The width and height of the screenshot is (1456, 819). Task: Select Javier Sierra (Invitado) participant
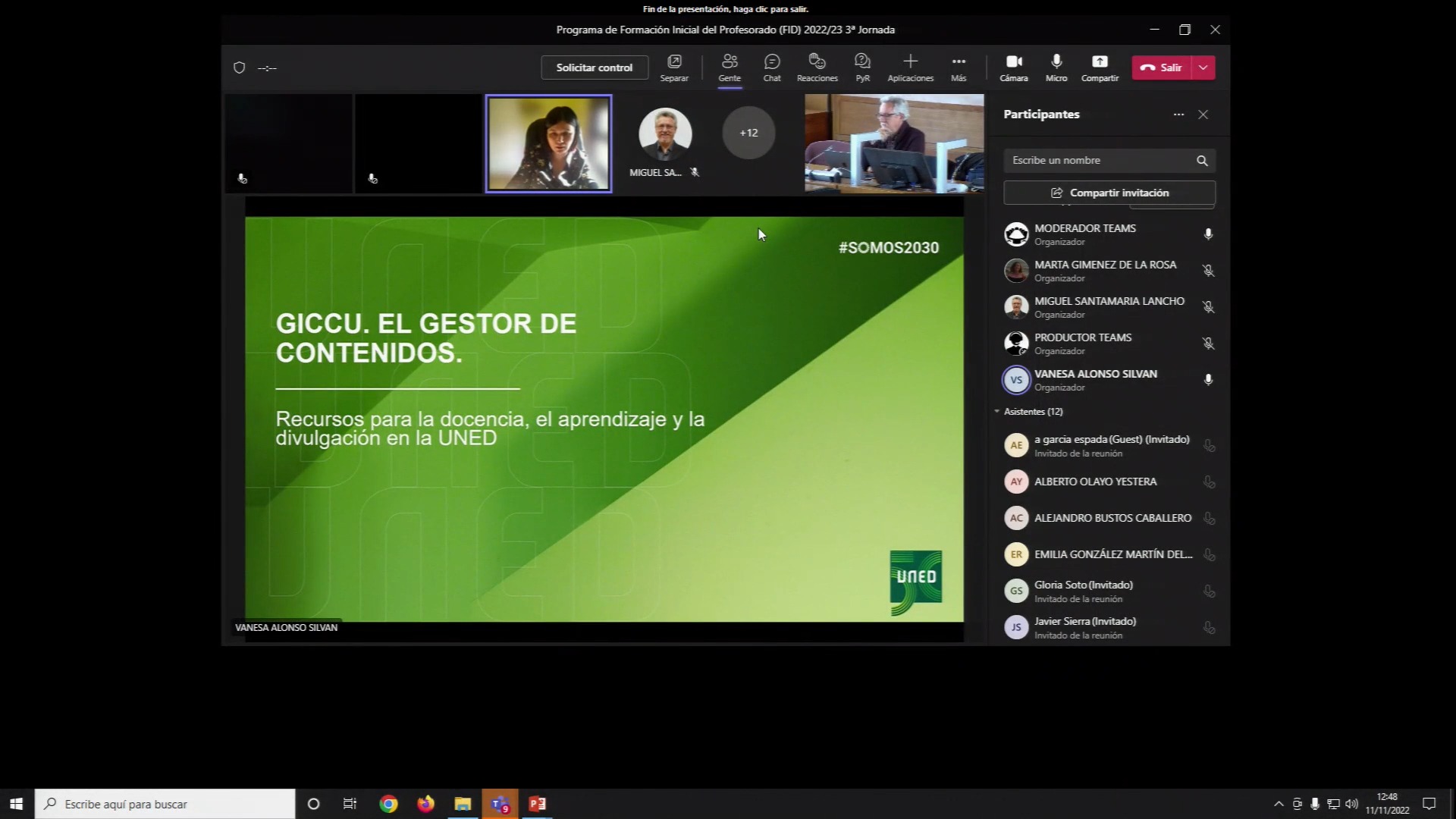tap(1109, 627)
